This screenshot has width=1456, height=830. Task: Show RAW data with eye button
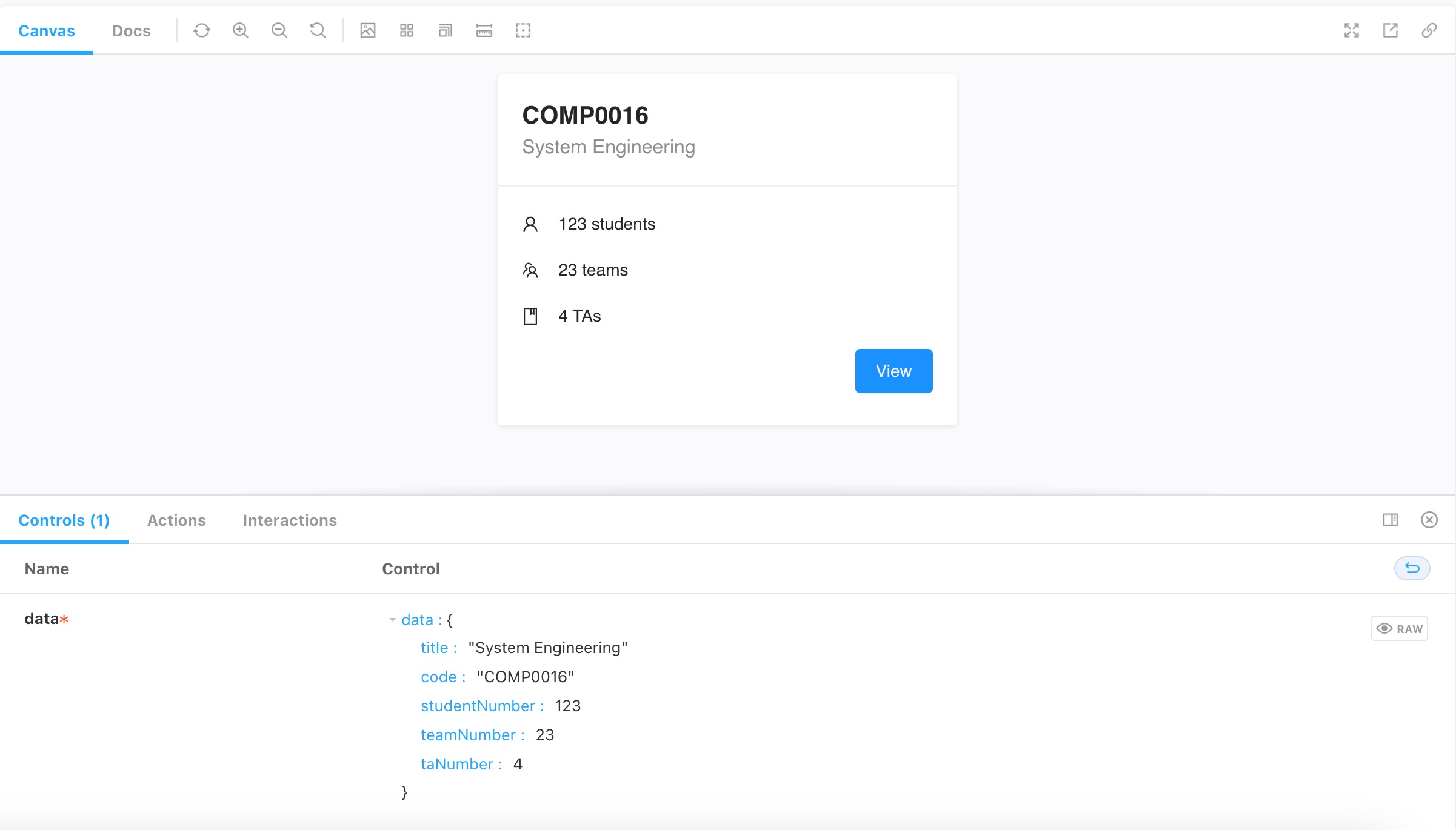(1400, 628)
